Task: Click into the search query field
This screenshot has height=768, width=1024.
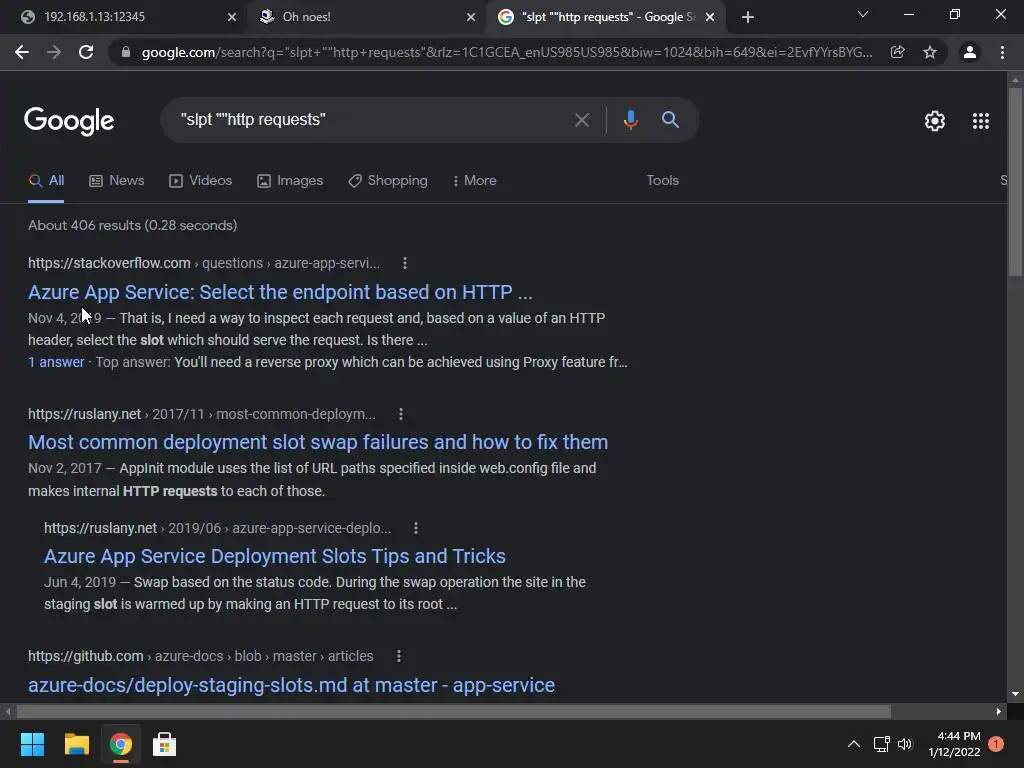Action: 372,120
